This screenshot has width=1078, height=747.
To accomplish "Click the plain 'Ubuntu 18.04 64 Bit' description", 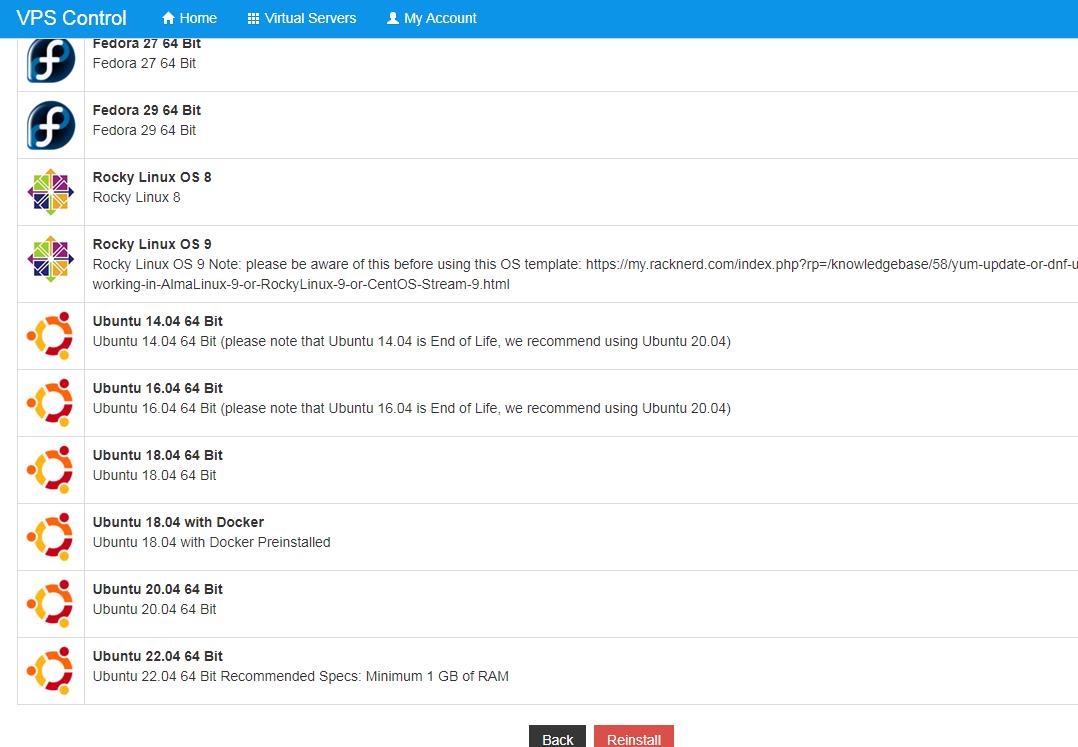I will [x=155, y=475].
